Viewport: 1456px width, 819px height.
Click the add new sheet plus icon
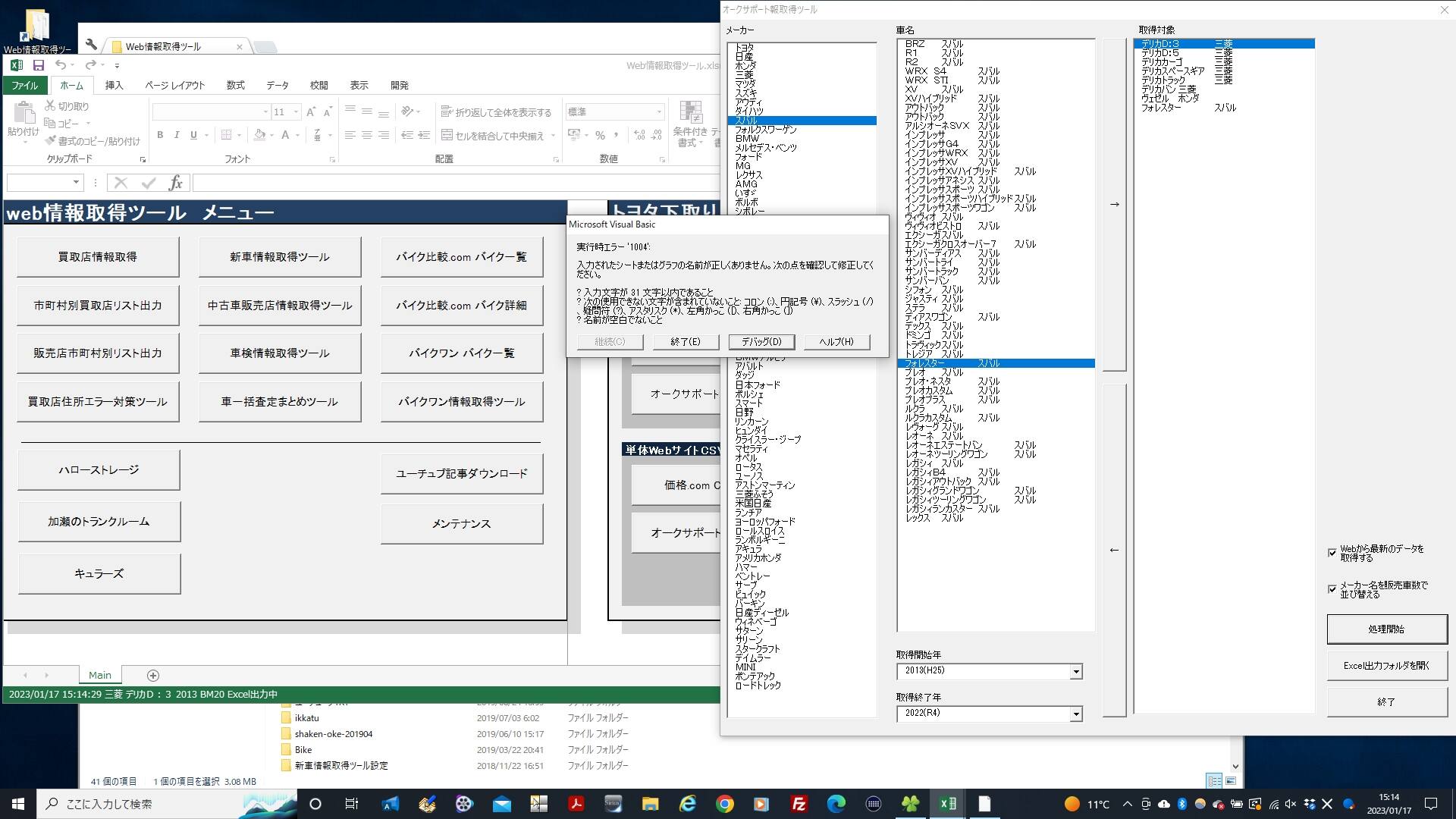click(152, 676)
